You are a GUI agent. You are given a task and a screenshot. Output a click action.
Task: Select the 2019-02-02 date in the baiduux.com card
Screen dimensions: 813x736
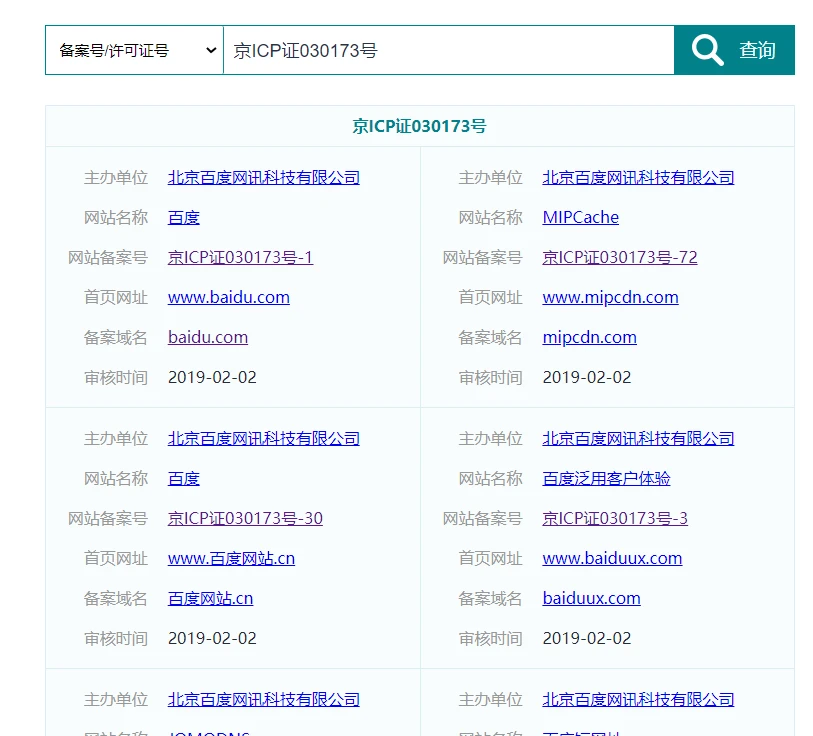pyautogui.click(x=587, y=638)
